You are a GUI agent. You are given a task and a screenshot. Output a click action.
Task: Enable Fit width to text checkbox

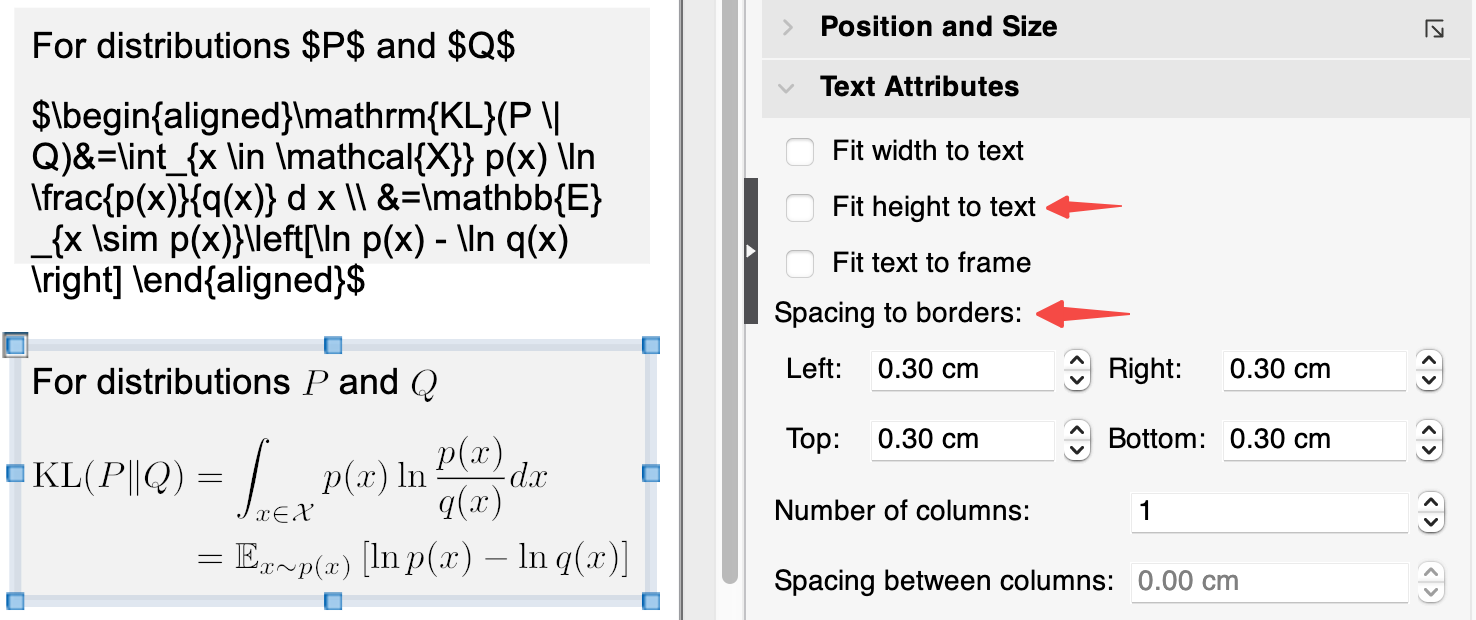point(800,152)
